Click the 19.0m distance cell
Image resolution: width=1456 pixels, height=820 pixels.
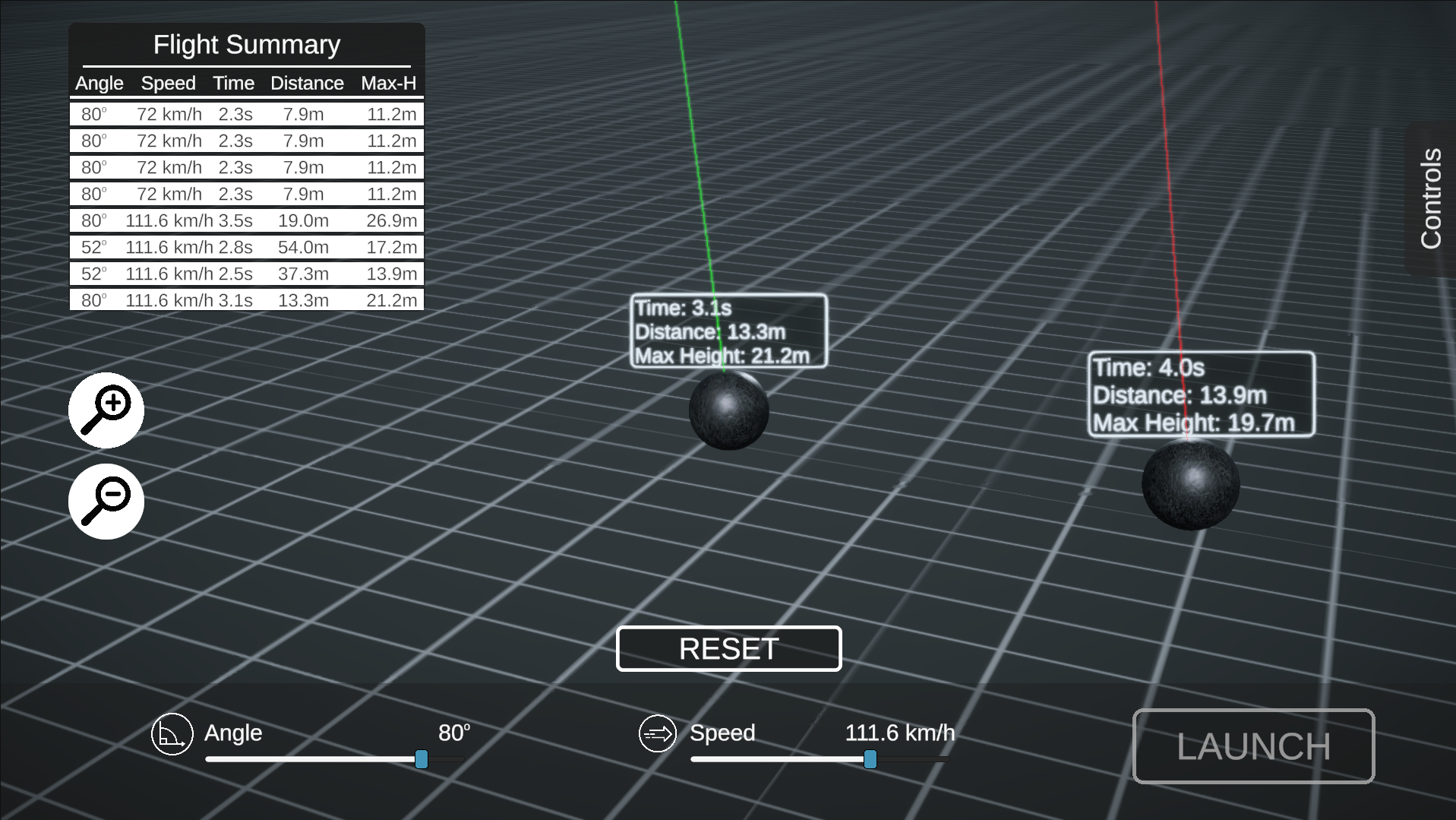(304, 220)
